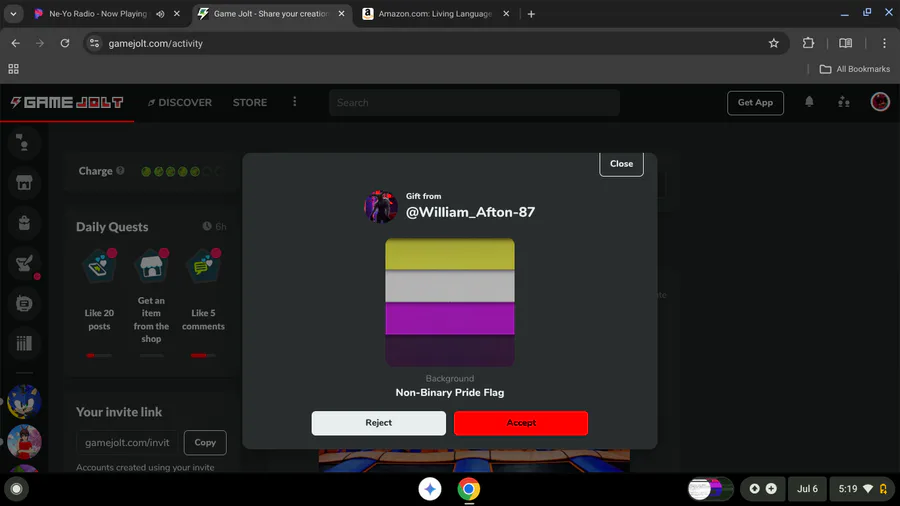Open the shelf tray with two circular icons
The image size is (900, 506).
pos(763,489)
